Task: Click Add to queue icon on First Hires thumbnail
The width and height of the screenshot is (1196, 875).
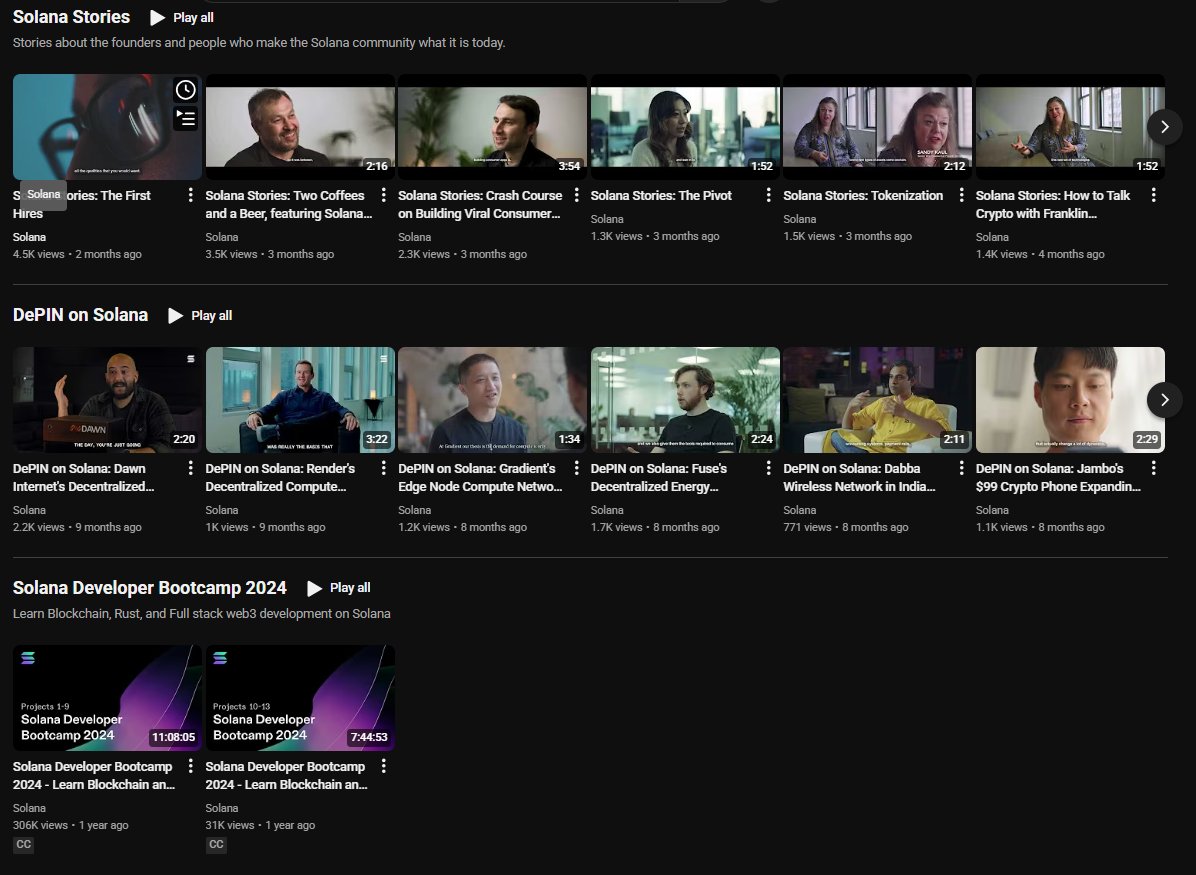Action: pos(185,118)
